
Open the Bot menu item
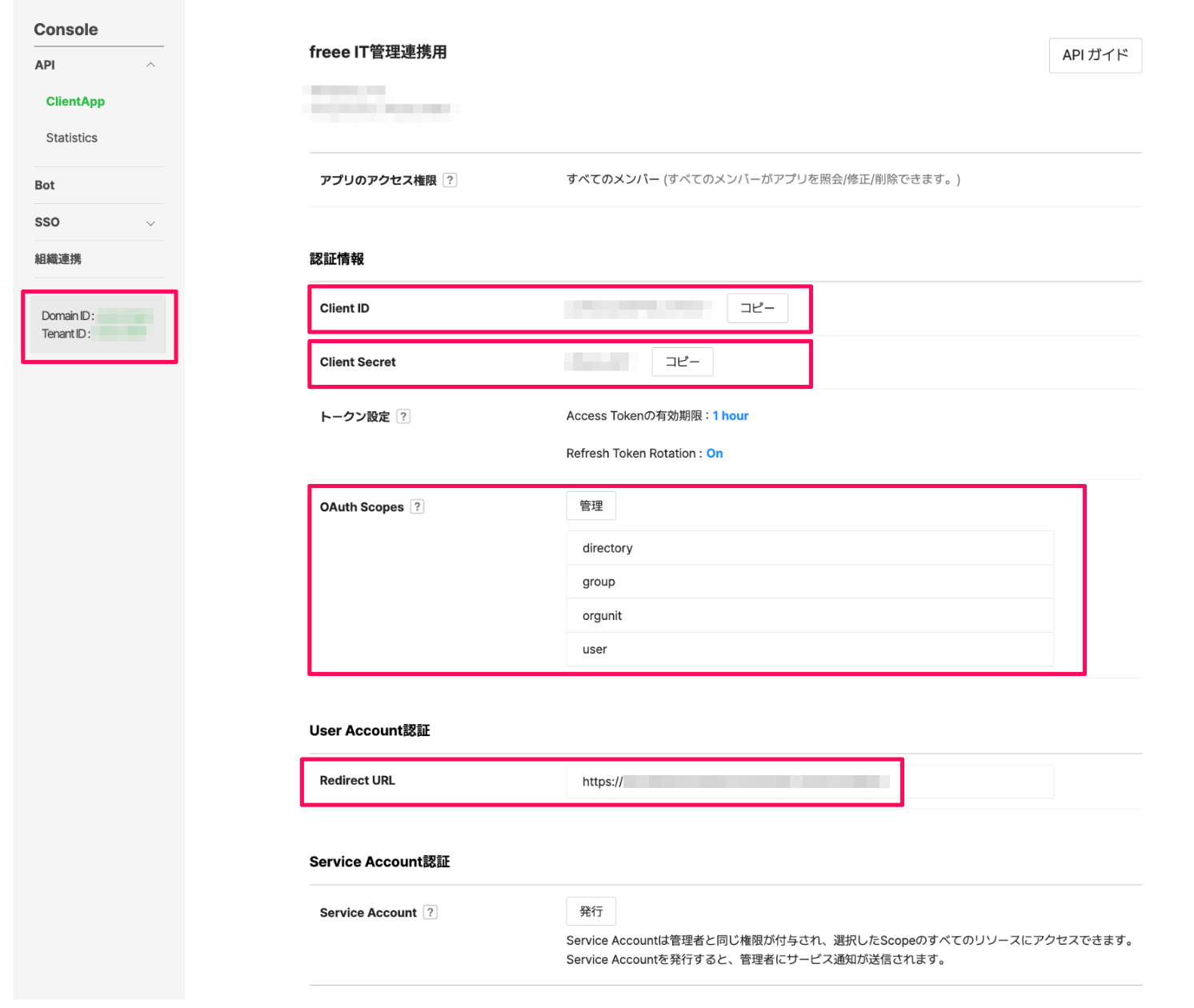45,185
